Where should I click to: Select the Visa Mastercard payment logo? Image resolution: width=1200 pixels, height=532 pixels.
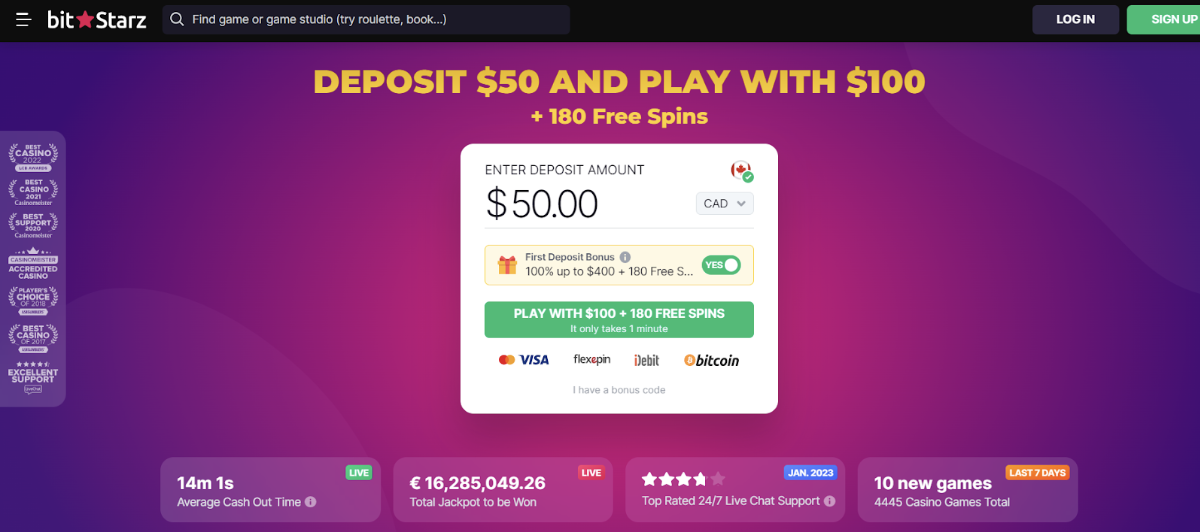524,360
